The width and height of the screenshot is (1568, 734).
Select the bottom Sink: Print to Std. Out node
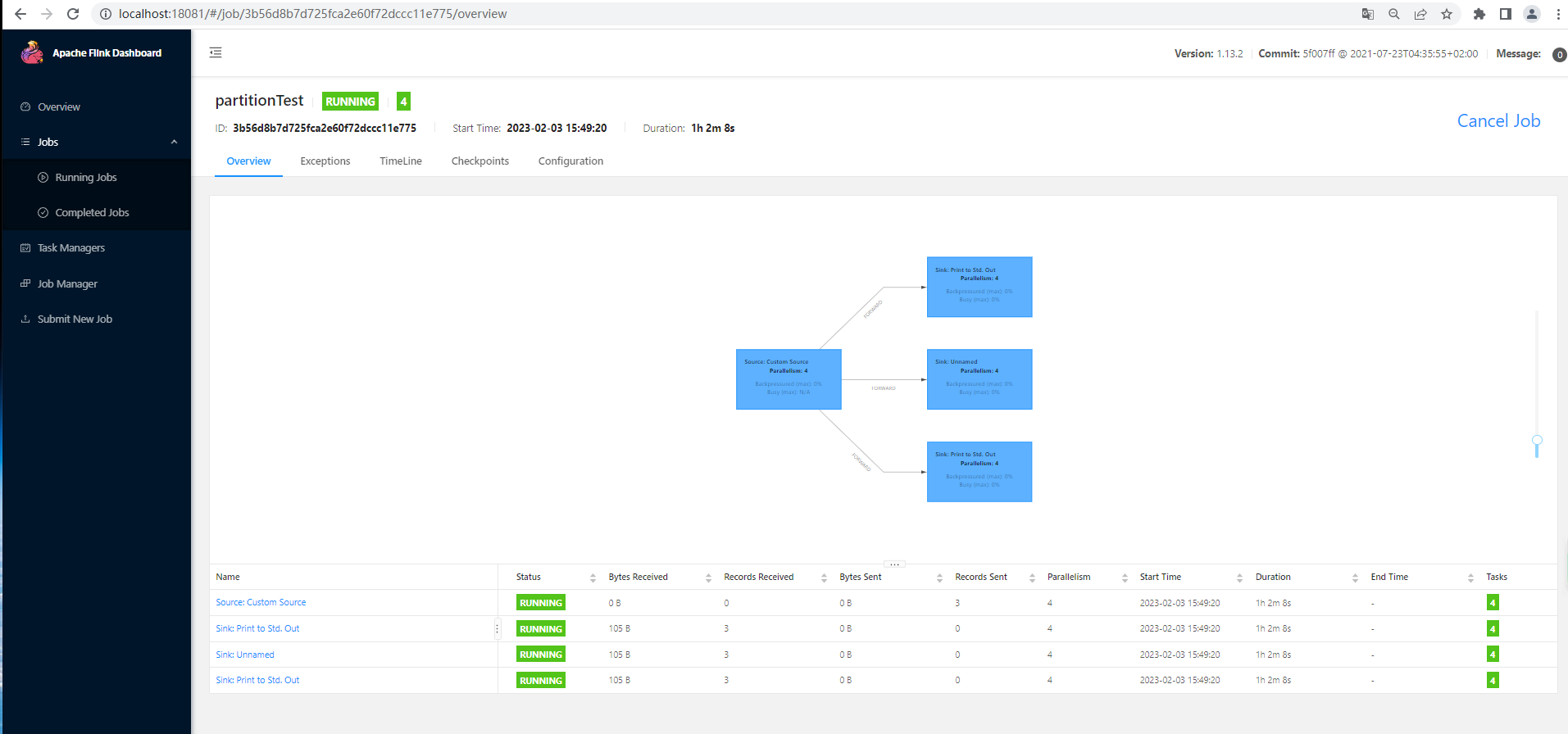(x=979, y=472)
